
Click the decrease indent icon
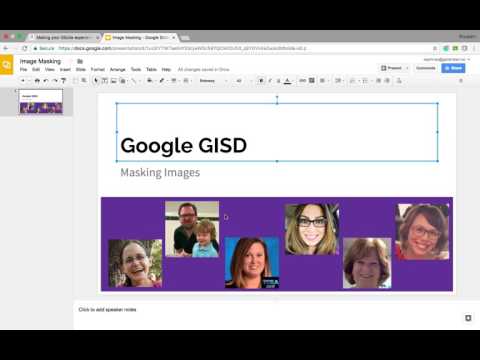(x=378, y=81)
